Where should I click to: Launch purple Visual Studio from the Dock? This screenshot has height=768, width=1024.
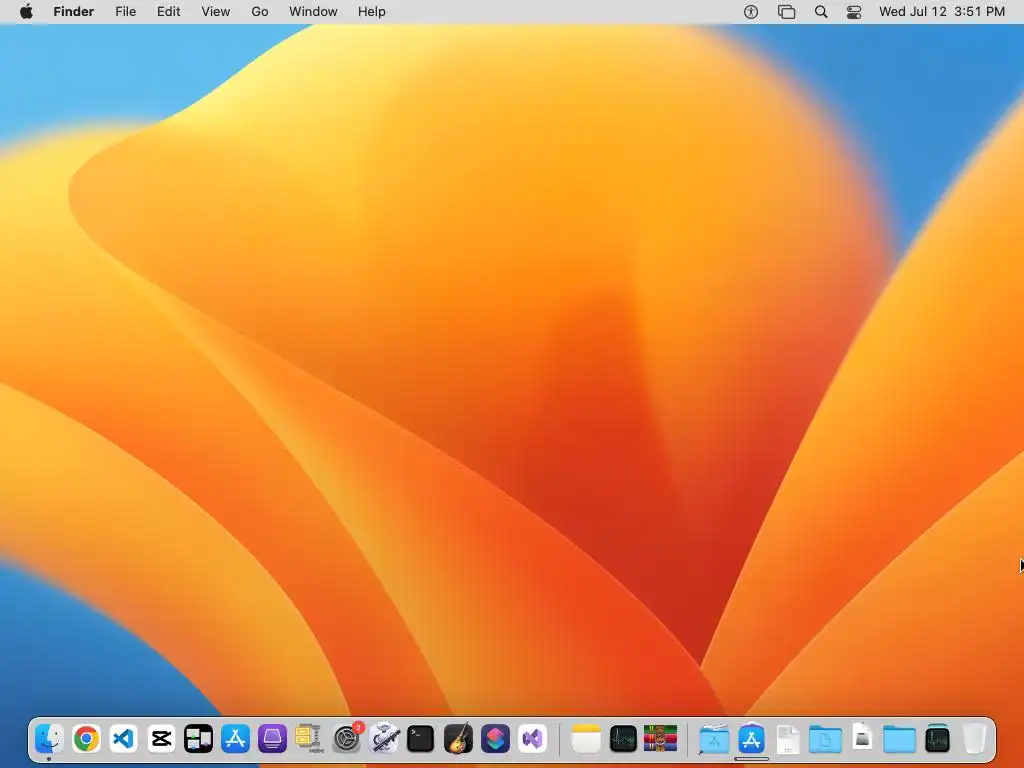coord(532,739)
